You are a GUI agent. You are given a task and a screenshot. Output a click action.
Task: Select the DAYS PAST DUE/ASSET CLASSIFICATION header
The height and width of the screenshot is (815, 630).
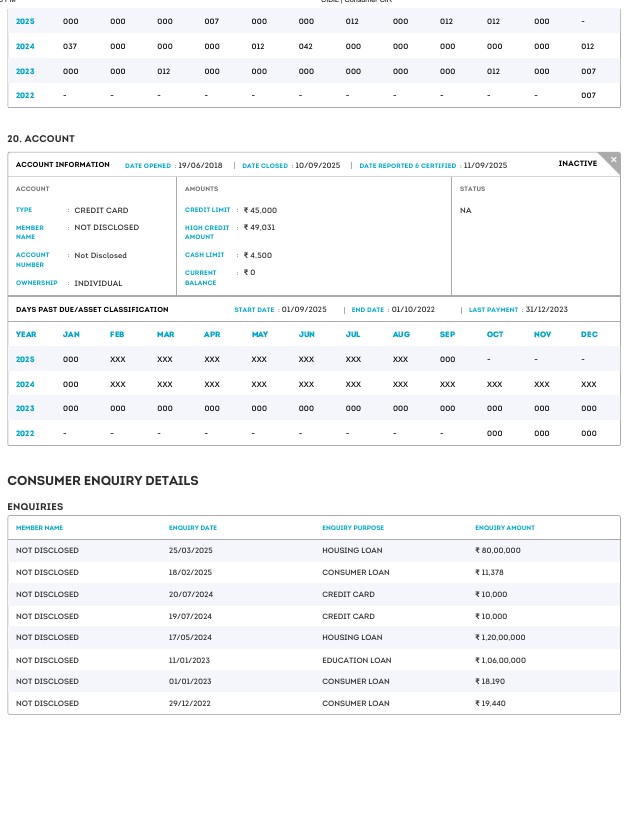point(92,310)
